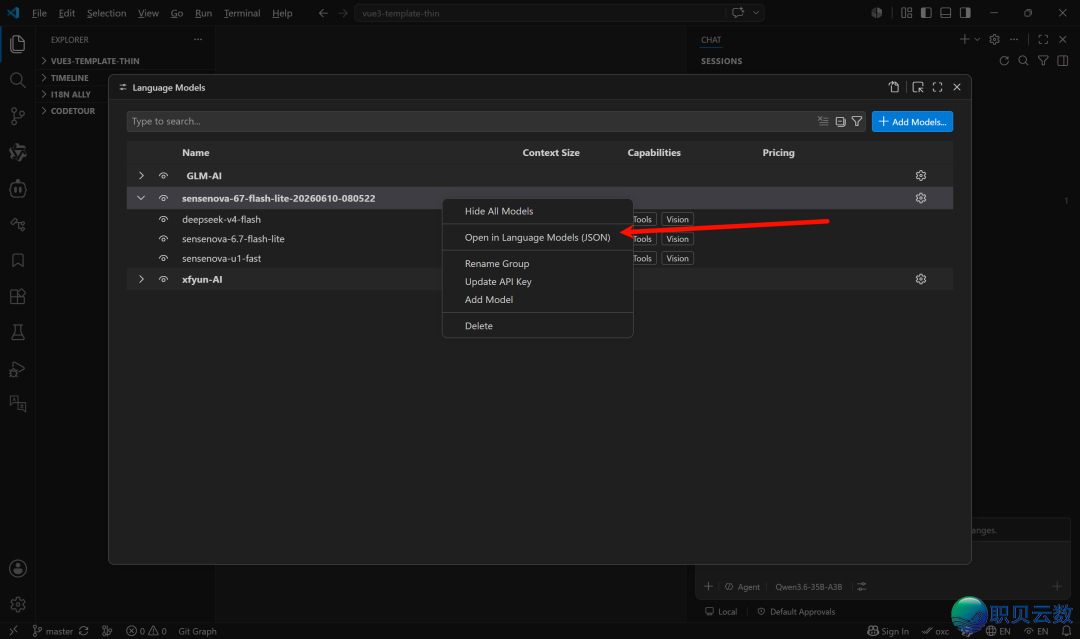Close the Language Models dialog
Screen dimensions: 1080x639
(x=957, y=87)
